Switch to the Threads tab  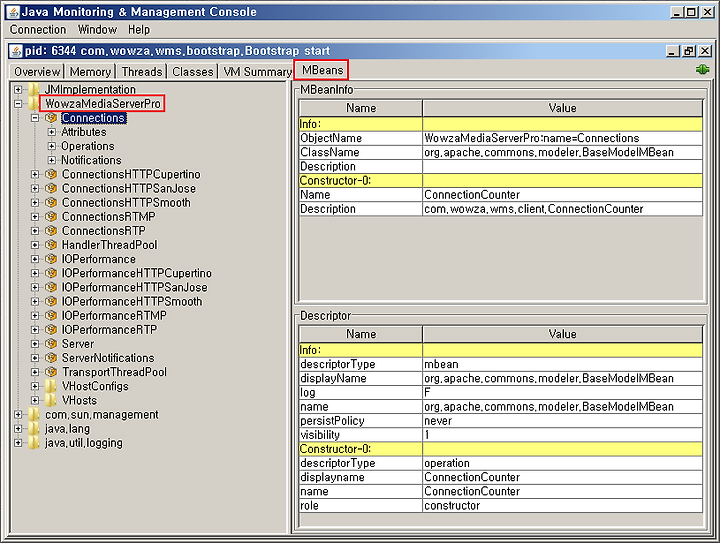pos(141,72)
